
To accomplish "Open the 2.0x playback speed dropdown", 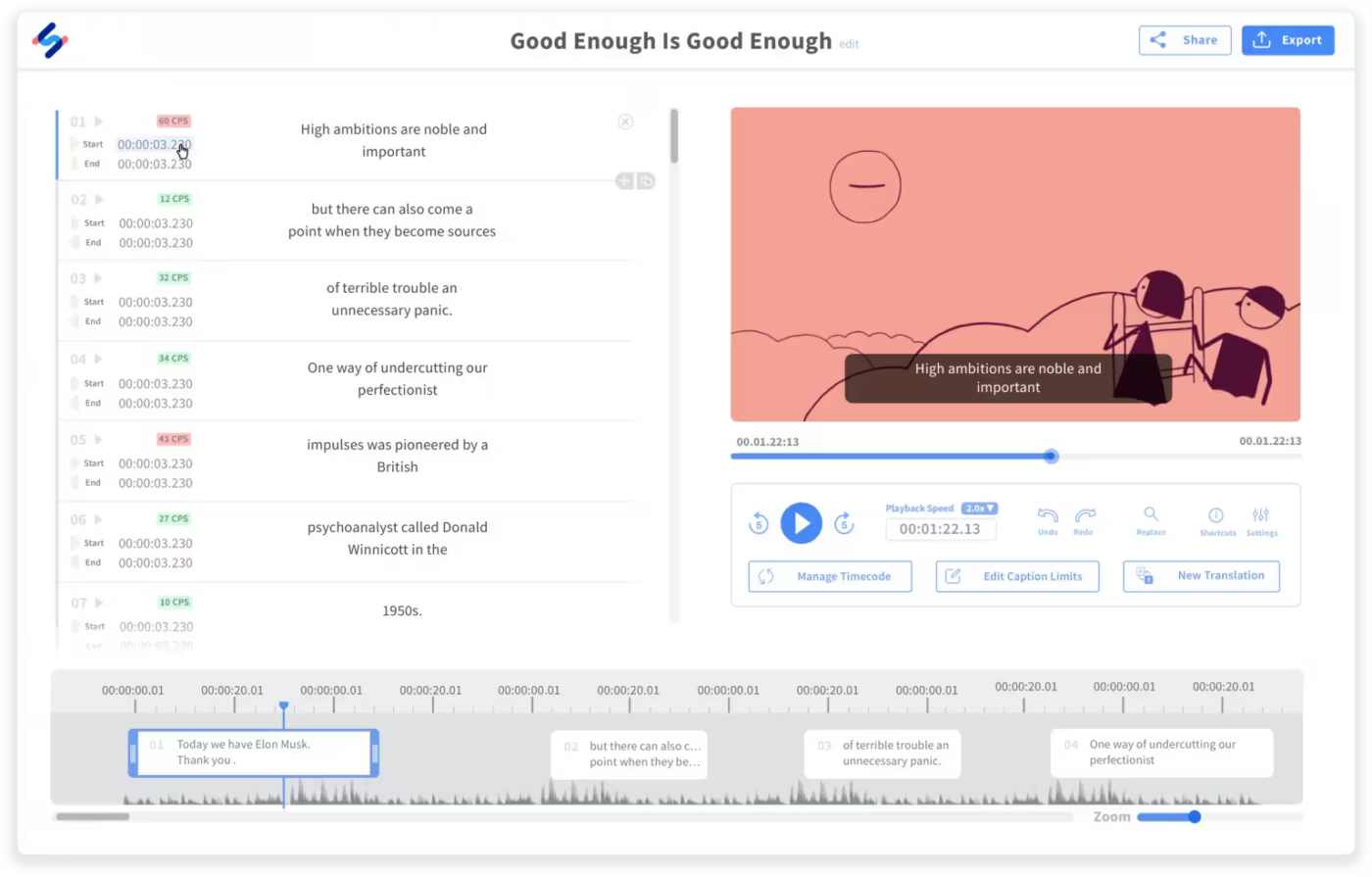I will (979, 509).
